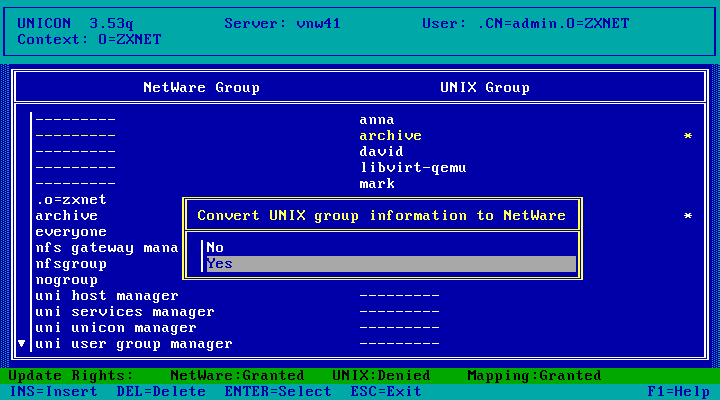
Task: Click the NetWare Group column header
Action: 201,87
